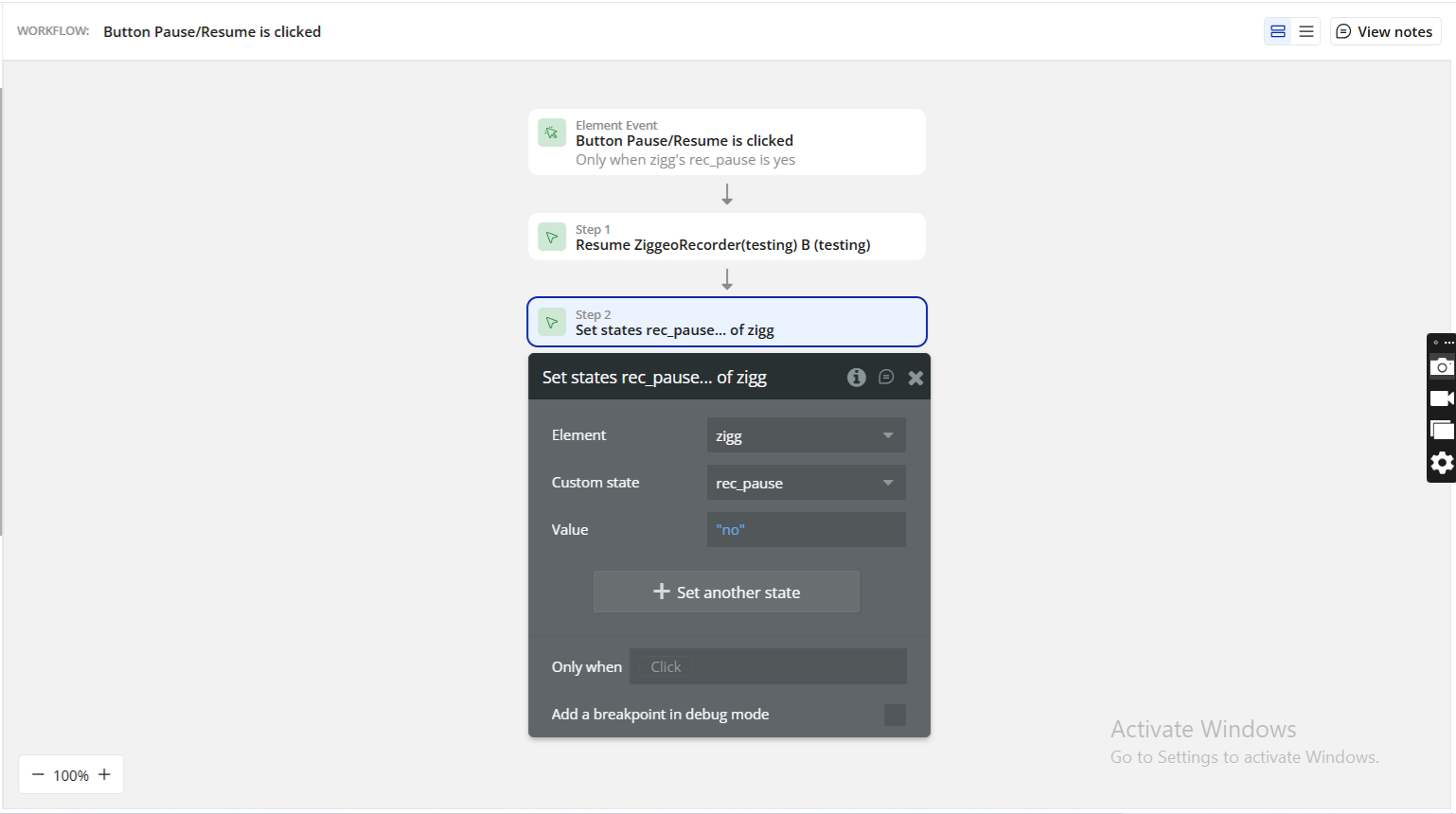Close the Set states property panel
The height and width of the screenshot is (814, 1456).
pyautogui.click(x=915, y=378)
